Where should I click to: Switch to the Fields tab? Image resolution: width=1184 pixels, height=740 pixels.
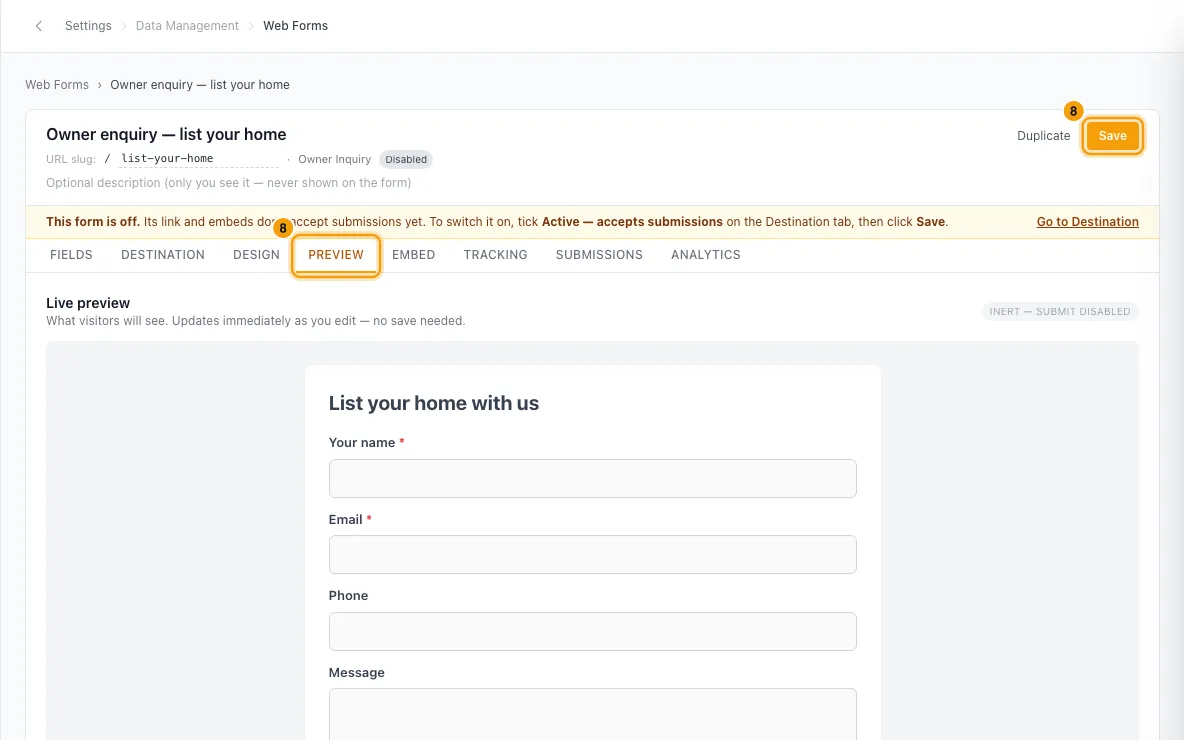pos(71,255)
